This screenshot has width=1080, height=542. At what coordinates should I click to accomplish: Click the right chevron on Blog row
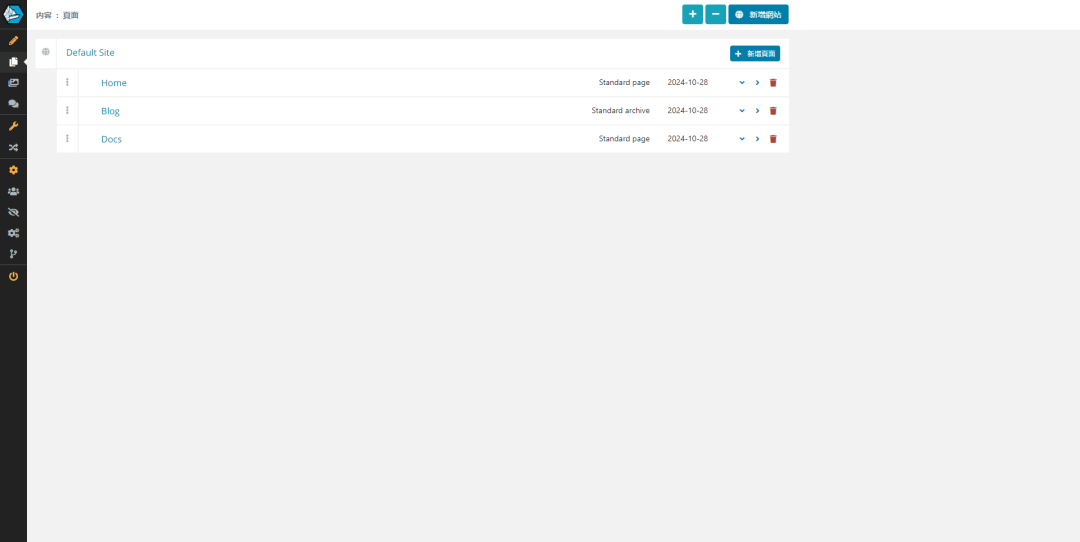coord(757,110)
